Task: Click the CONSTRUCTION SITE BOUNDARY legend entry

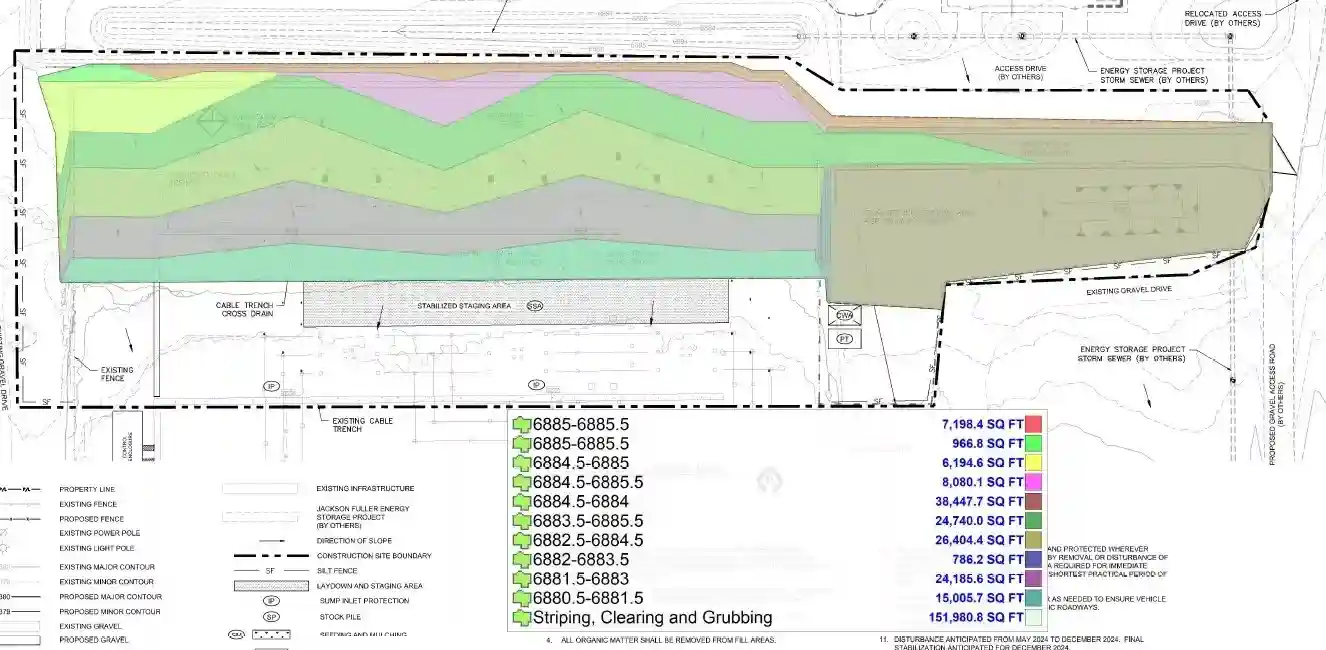Action: [374, 556]
